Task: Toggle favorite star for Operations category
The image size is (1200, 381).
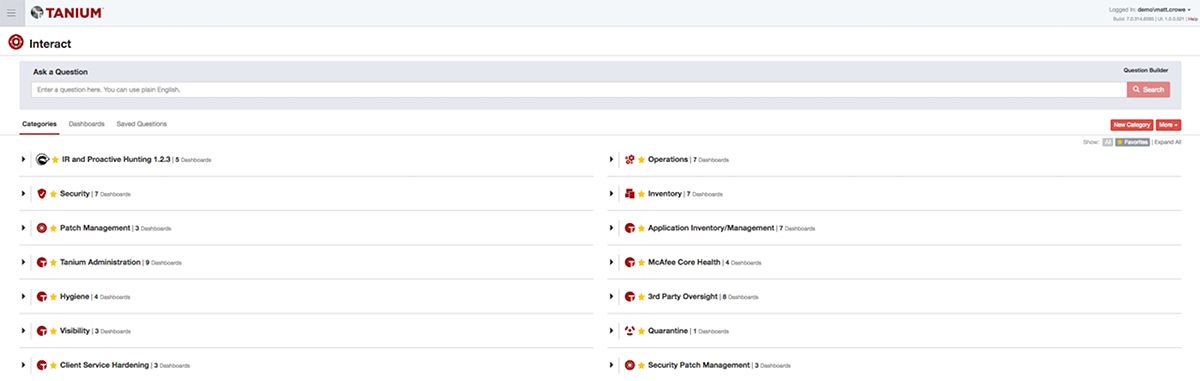Action: point(642,159)
